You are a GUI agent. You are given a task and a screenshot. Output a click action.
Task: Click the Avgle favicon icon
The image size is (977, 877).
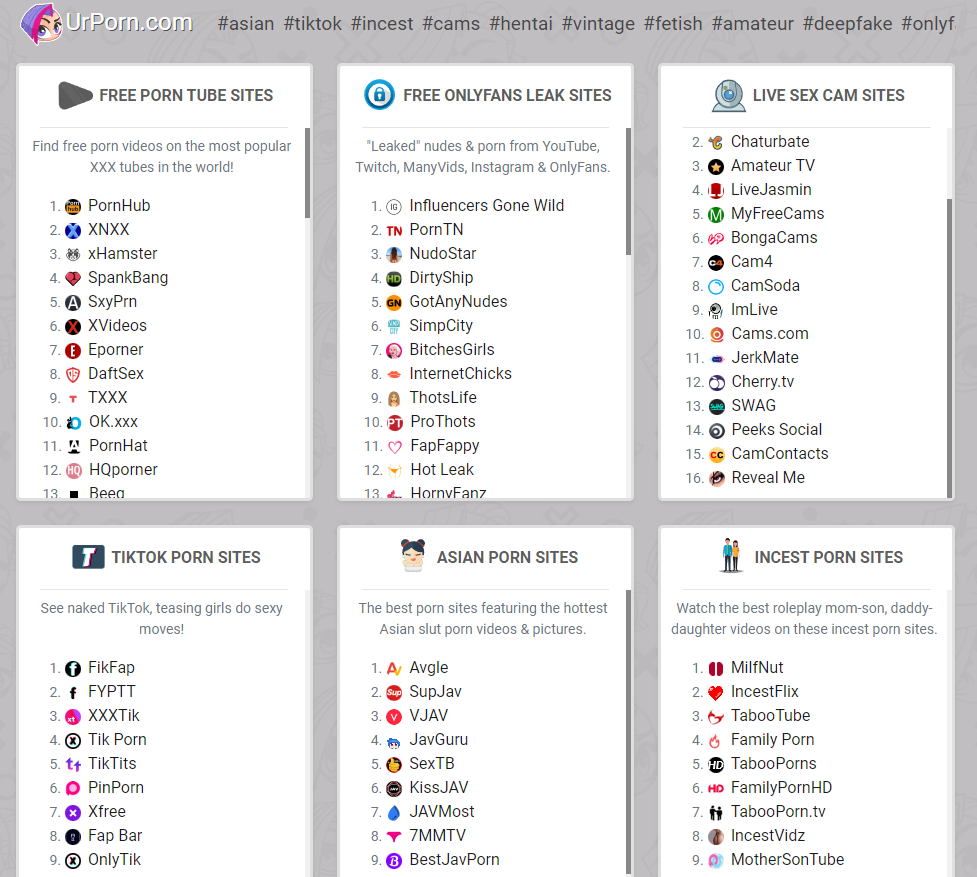coord(394,669)
